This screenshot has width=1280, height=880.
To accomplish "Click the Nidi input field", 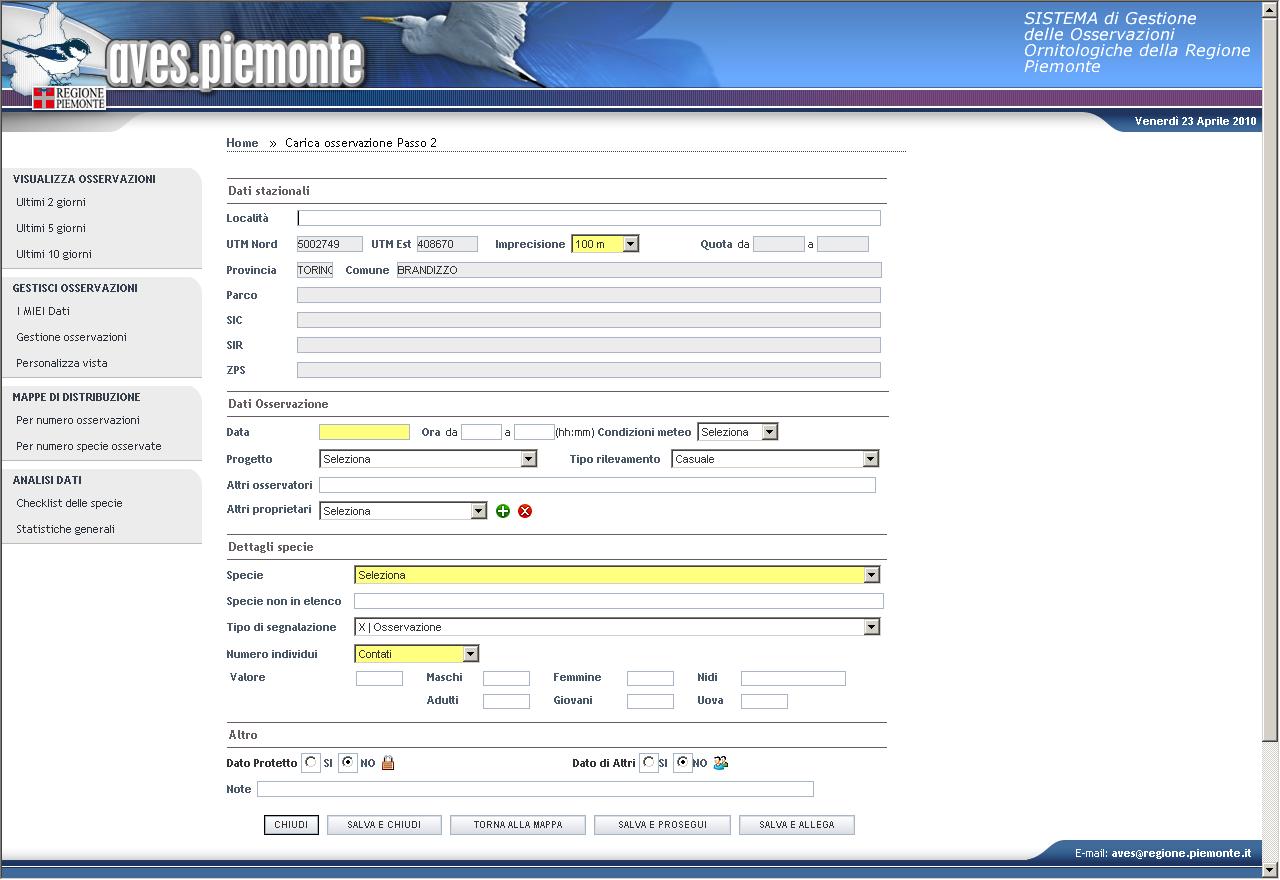I will tap(793, 678).
